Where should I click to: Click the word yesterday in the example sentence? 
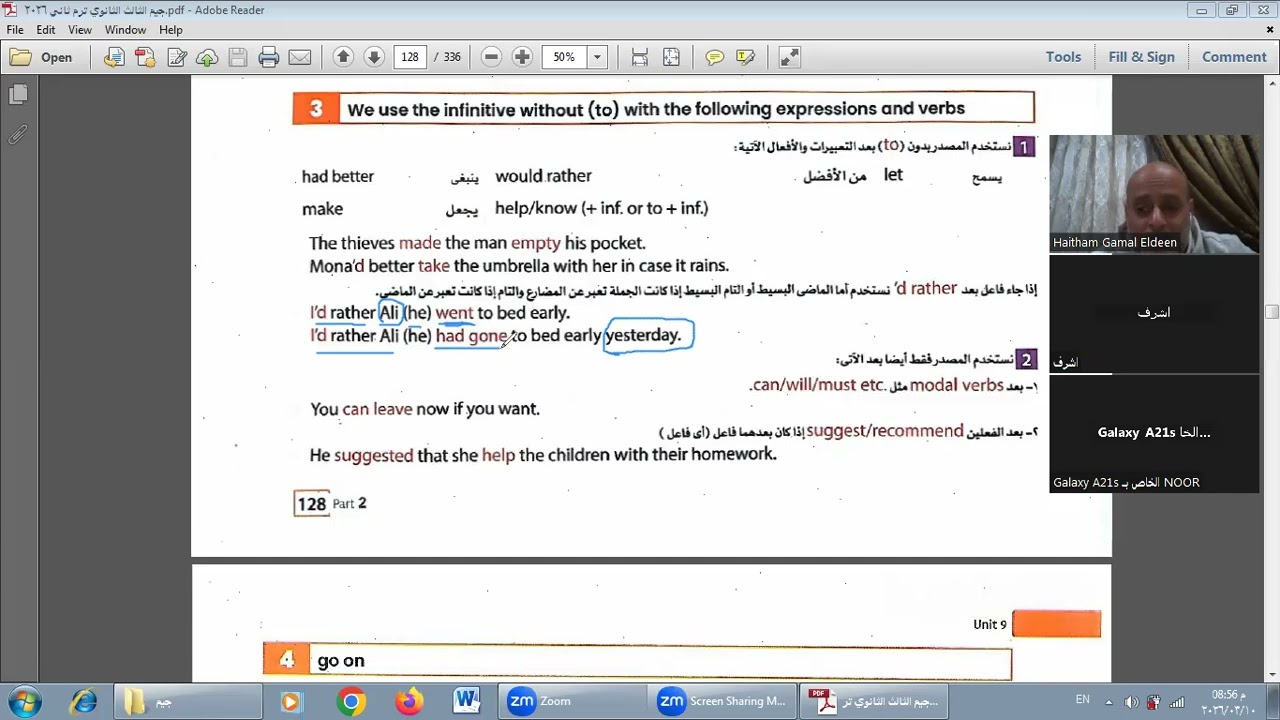click(x=643, y=335)
